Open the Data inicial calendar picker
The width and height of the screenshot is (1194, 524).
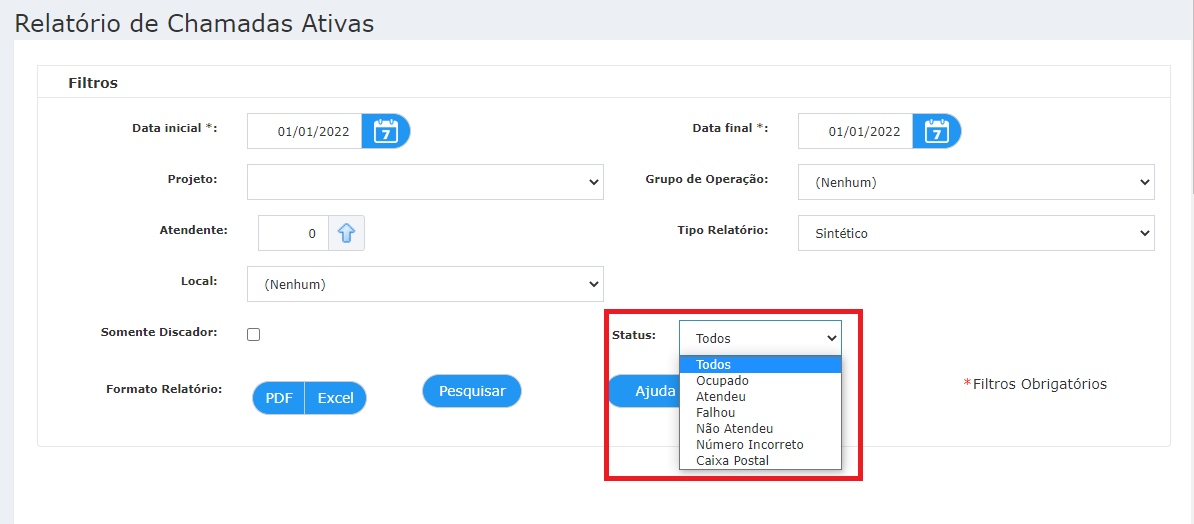[x=385, y=132]
